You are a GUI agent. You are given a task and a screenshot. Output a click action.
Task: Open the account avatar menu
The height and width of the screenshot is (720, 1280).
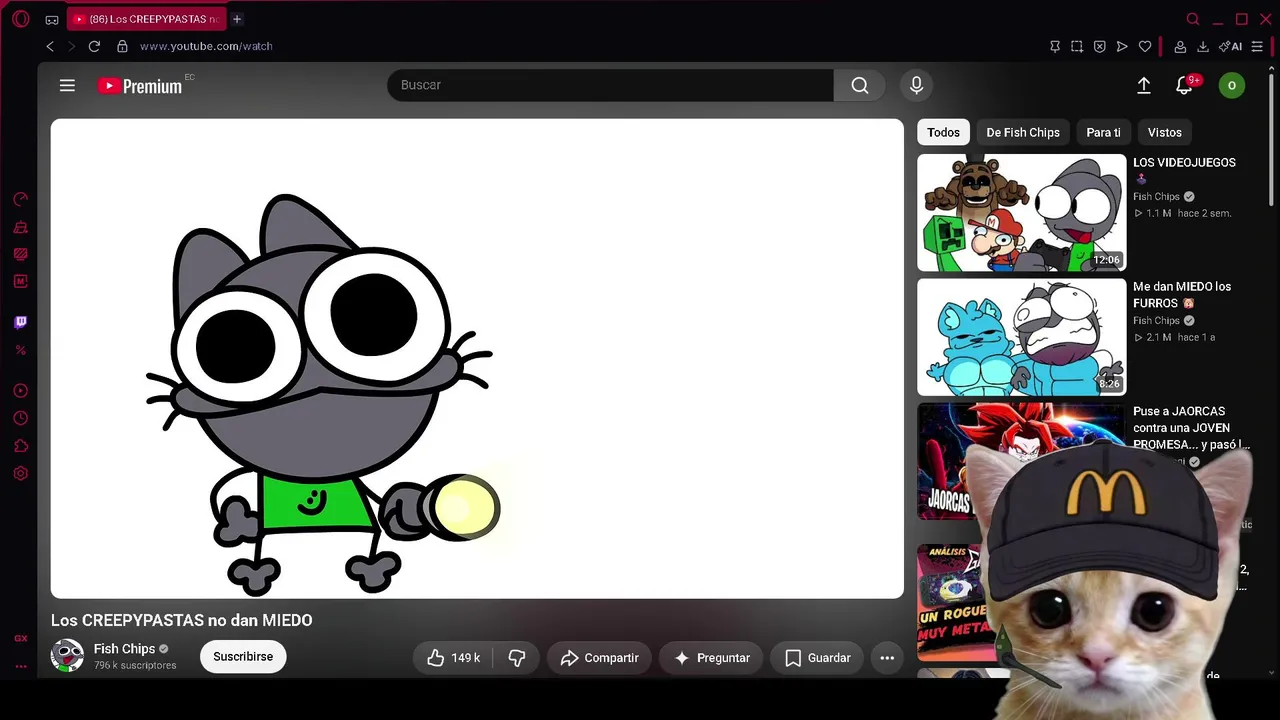(x=1231, y=85)
